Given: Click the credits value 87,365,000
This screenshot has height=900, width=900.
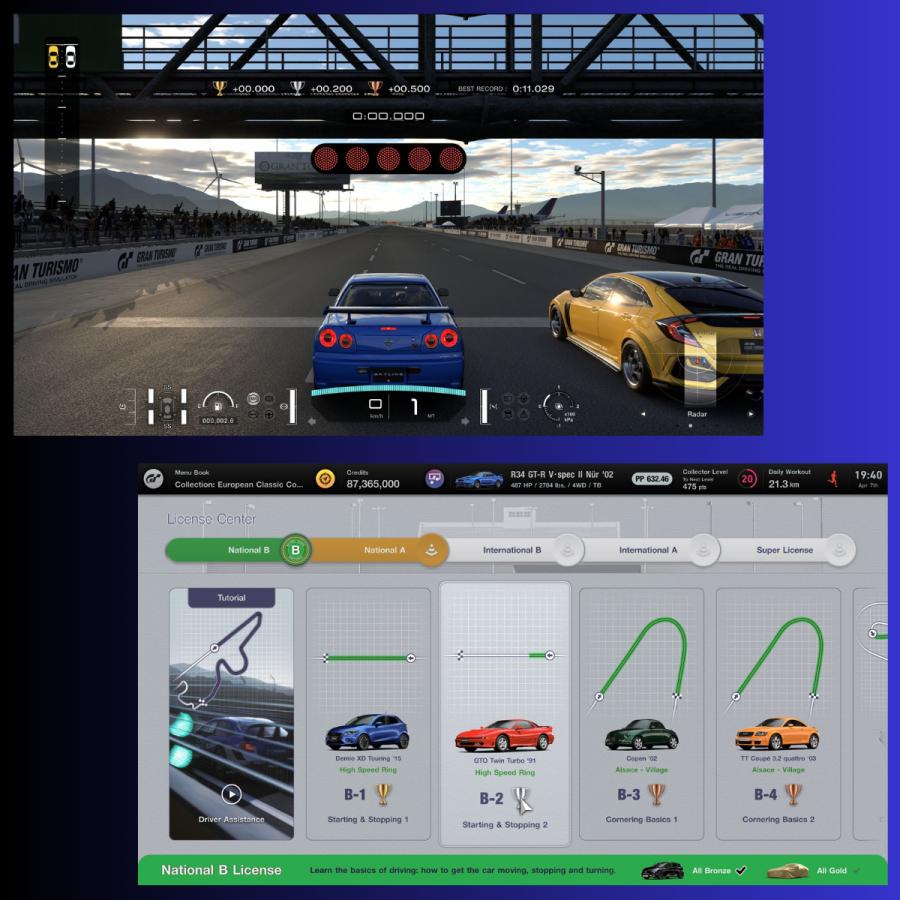Looking at the screenshot, I should pos(373,484).
